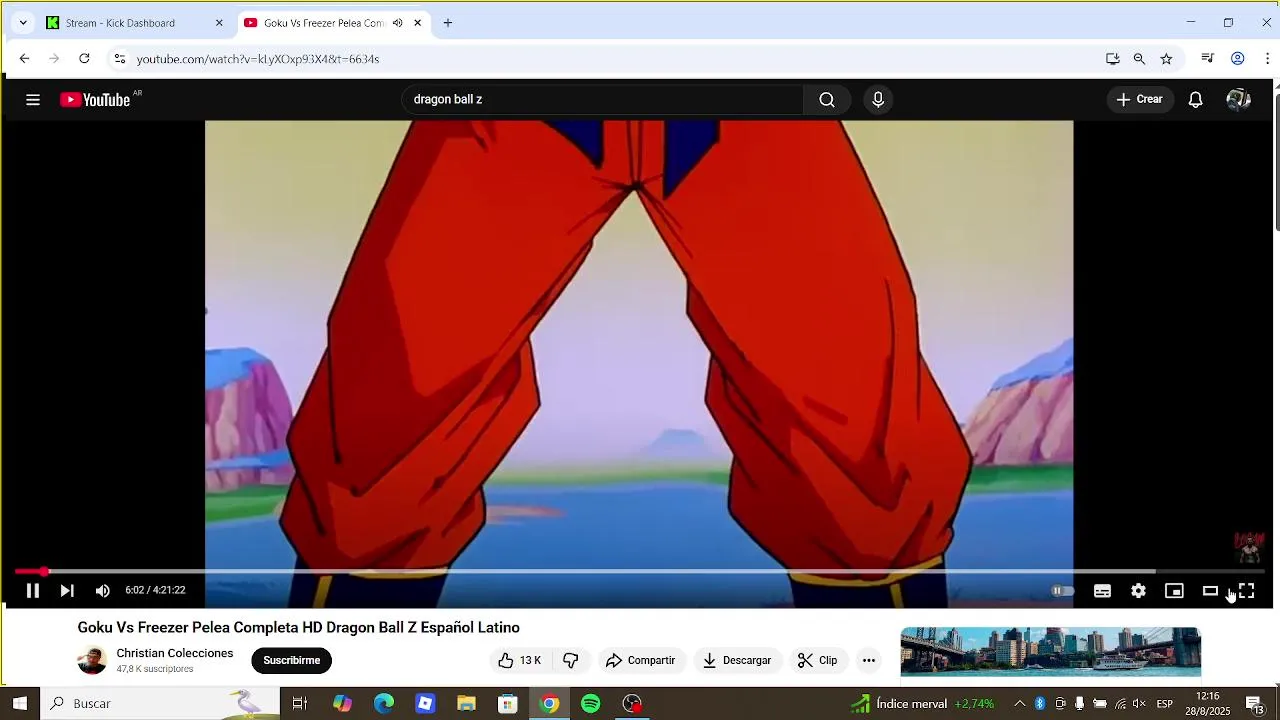This screenshot has width=1280, height=720.
Task: Start voice search with microphone icon
Action: 878,100
